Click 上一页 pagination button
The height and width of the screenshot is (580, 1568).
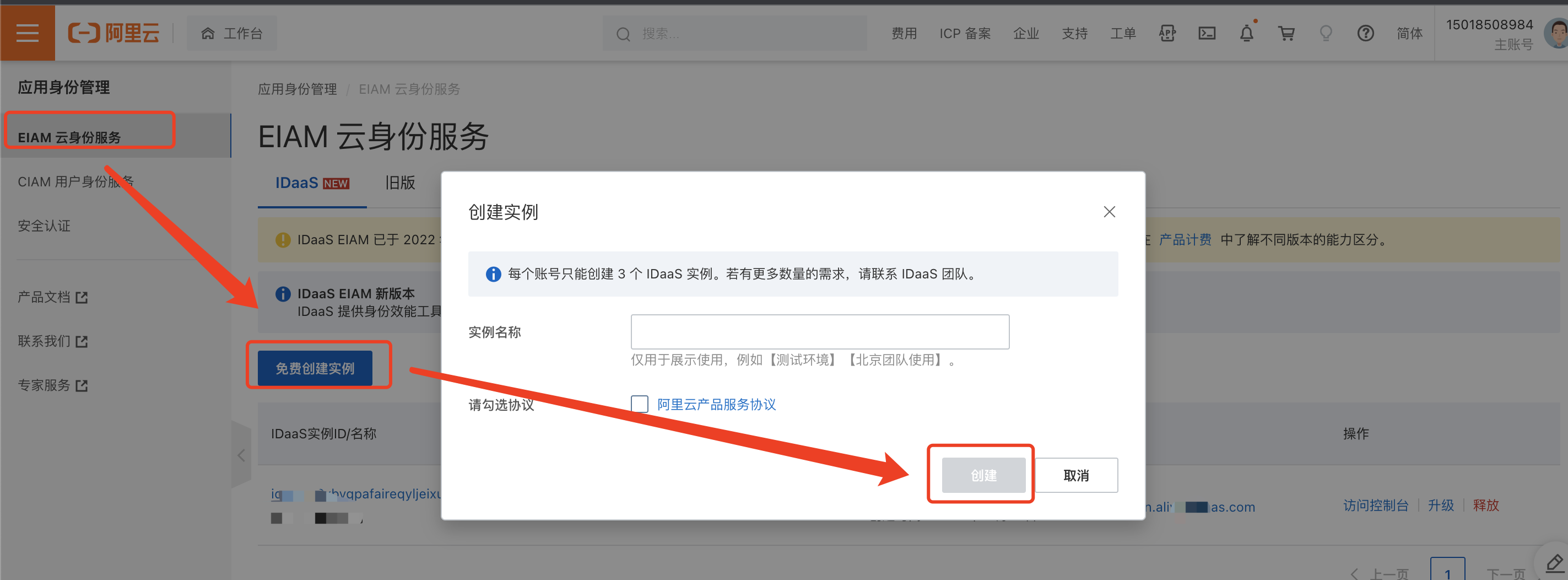coord(1380,574)
